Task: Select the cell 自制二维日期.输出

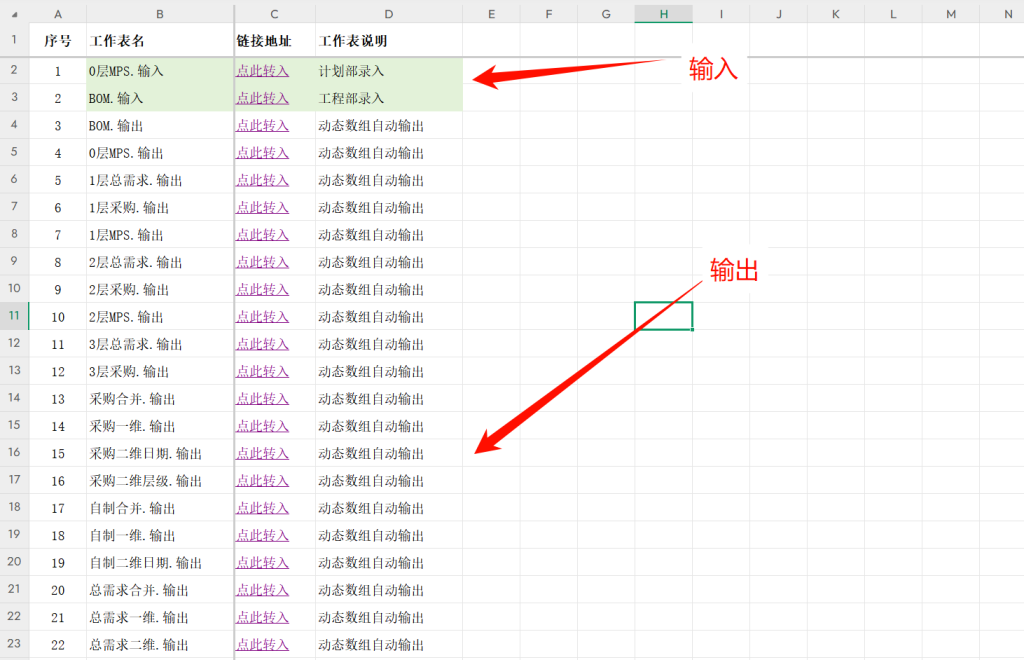Action: pyautogui.click(x=160, y=563)
